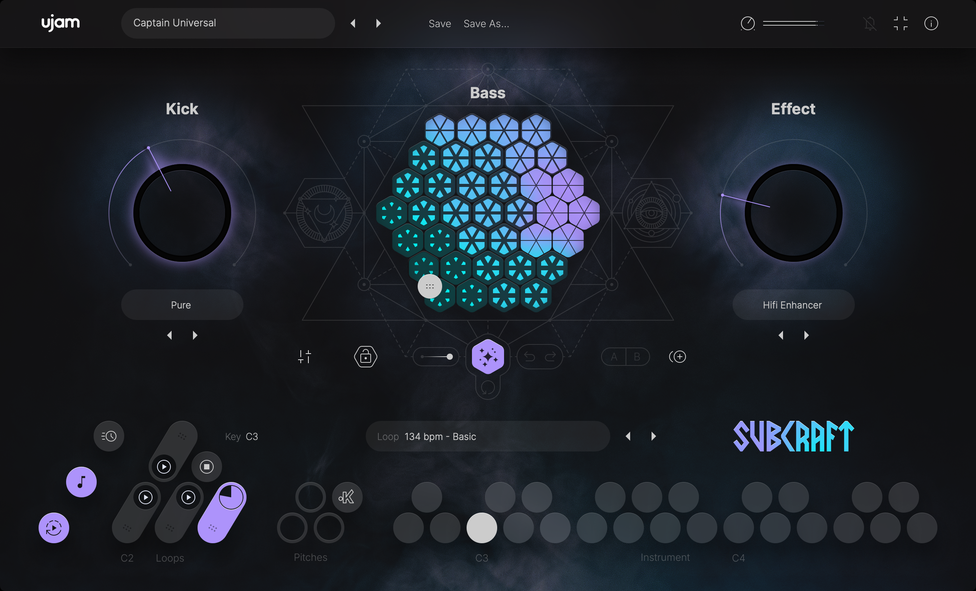976x591 pixels.
Task: Click the undo arrow icon
Action: click(x=527, y=356)
